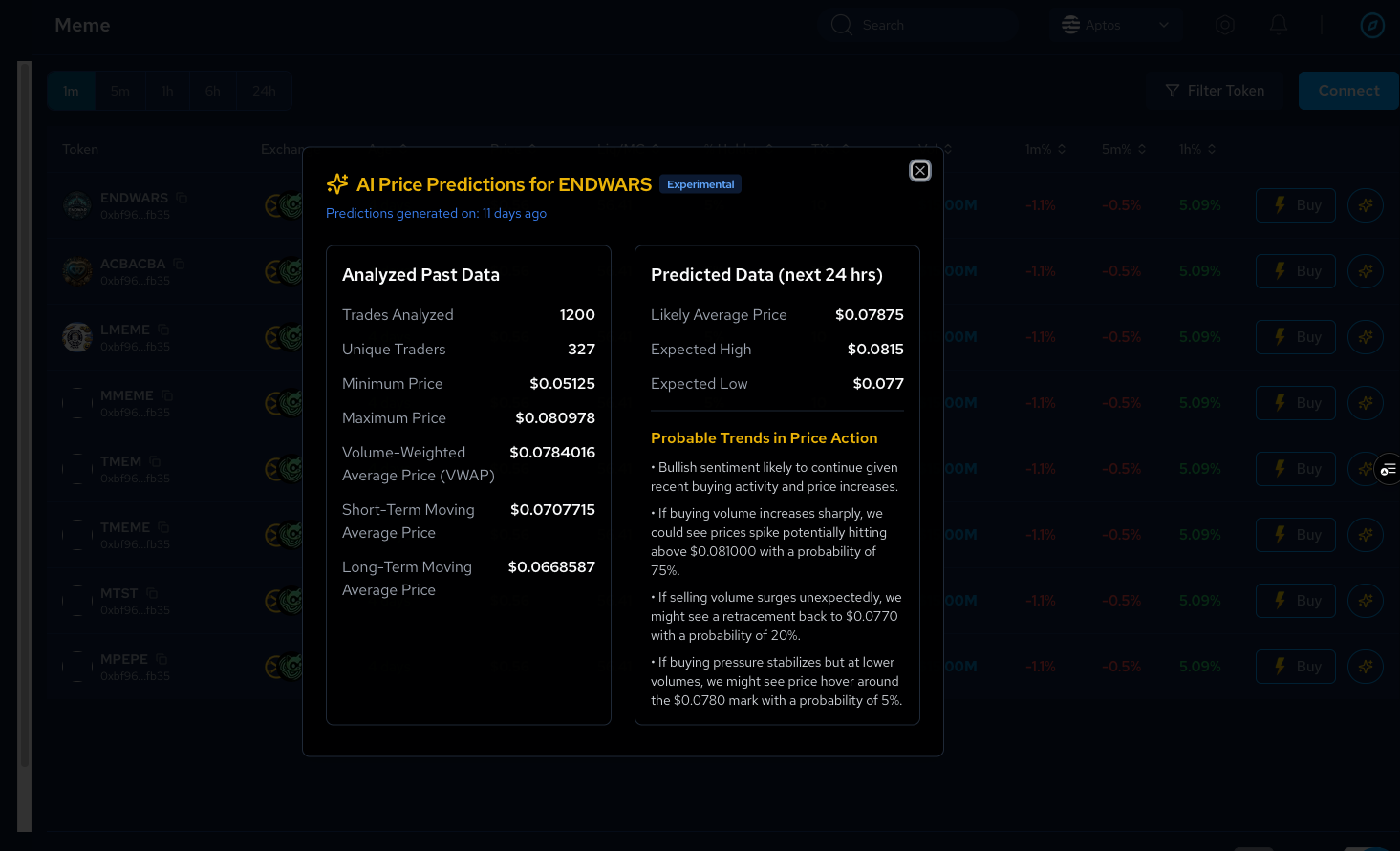Copy the ENDWARS token address
This screenshot has width=1400, height=851.
[182, 198]
